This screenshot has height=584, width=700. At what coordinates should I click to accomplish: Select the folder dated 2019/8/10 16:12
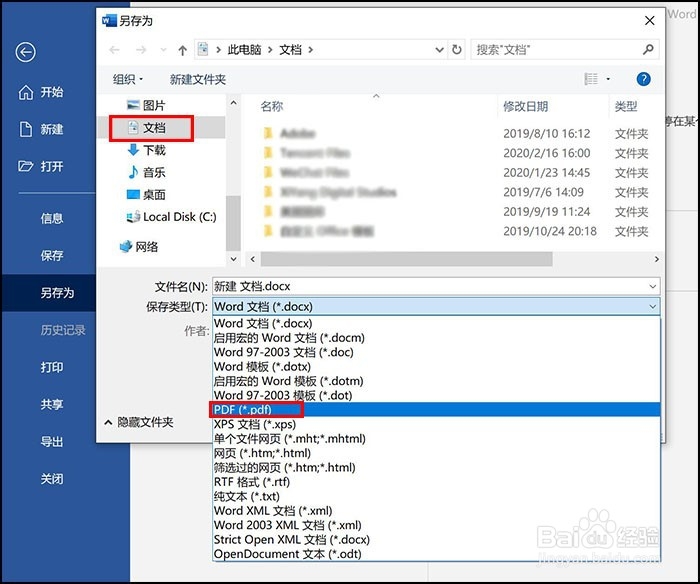[454, 133]
